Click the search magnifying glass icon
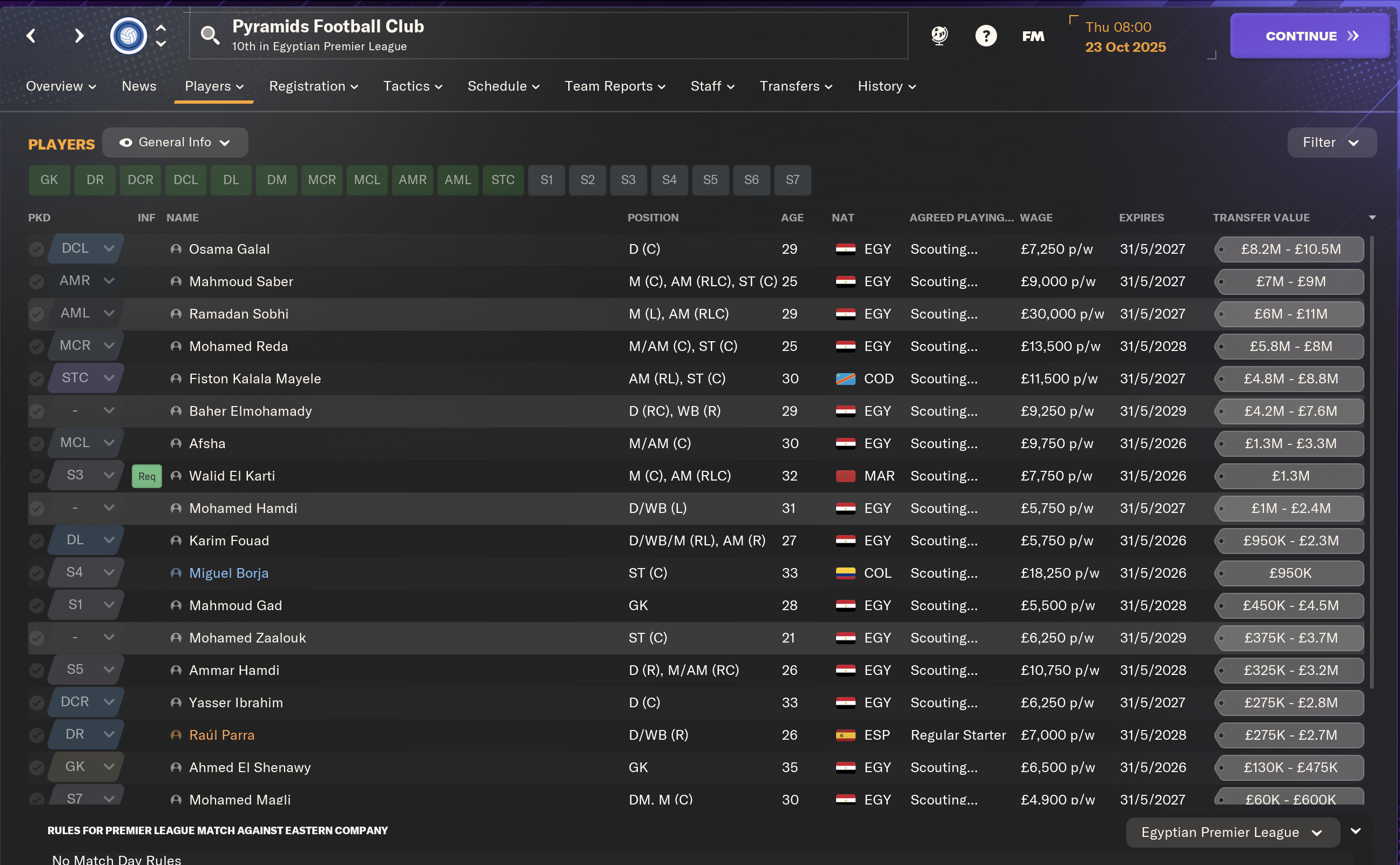Viewport: 1400px width, 865px height. pos(210,36)
